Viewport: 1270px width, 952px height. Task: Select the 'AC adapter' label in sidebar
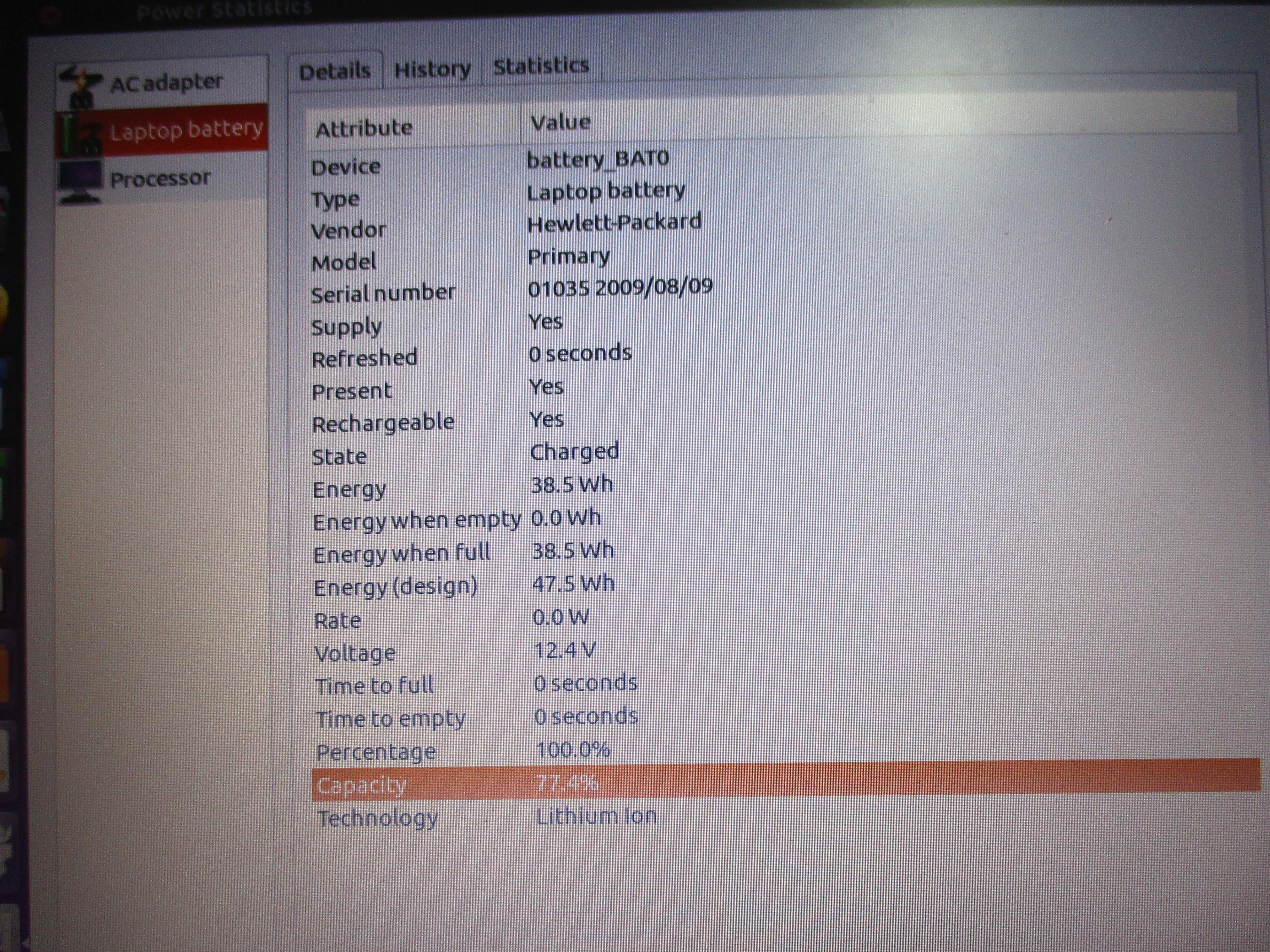pyautogui.click(x=166, y=82)
